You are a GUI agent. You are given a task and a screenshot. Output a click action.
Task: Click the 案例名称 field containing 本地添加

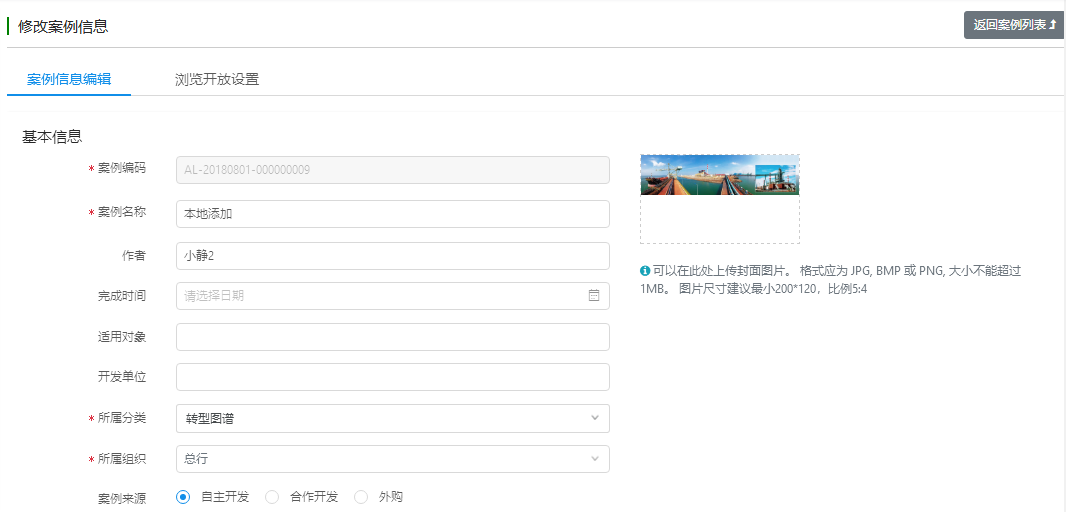click(392, 214)
